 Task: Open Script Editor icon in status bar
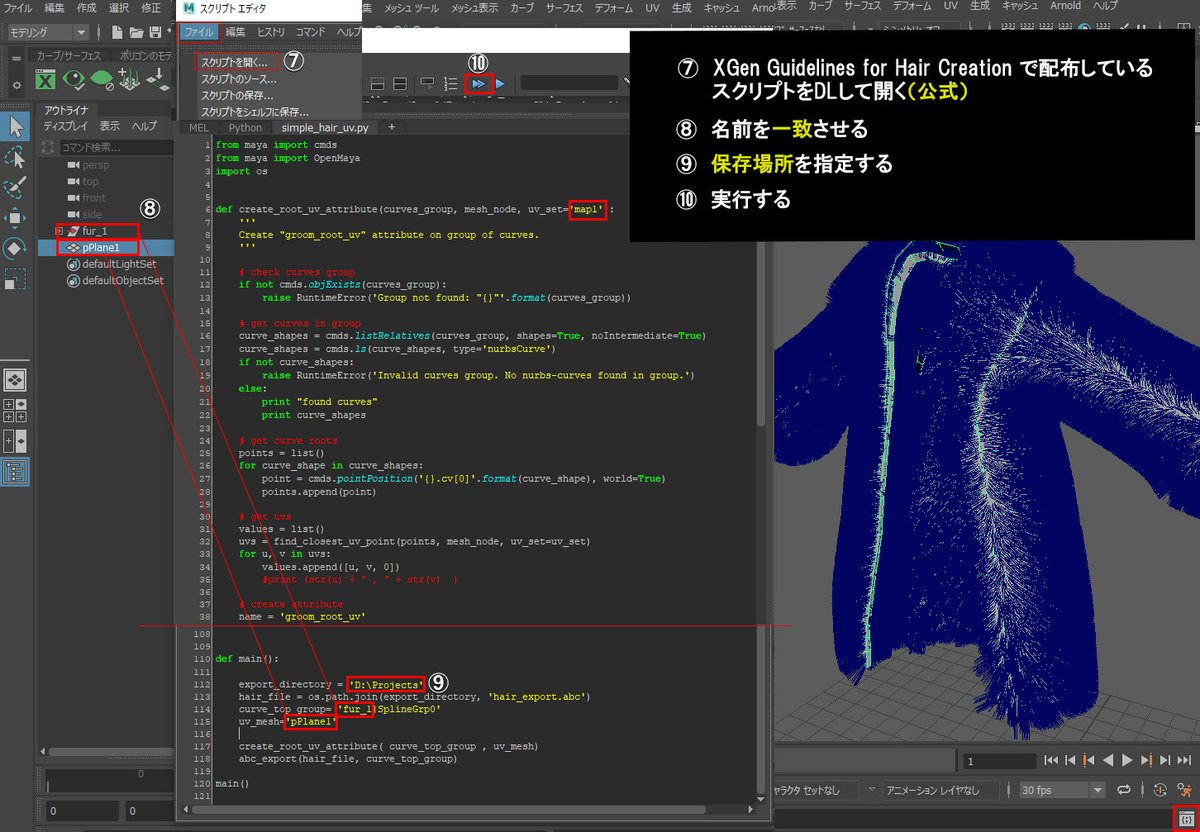tap(1186, 818)
